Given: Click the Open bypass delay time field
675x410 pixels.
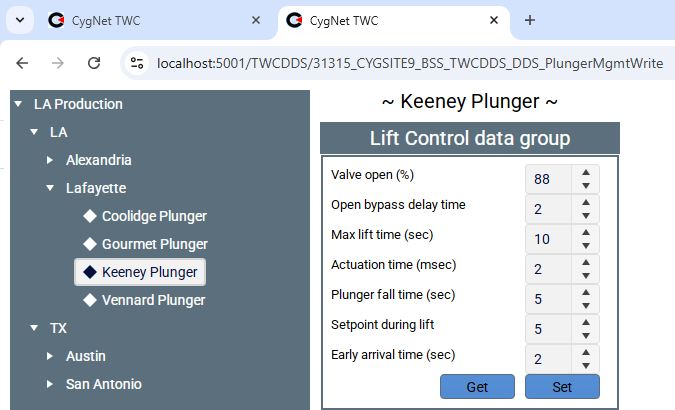Looking at the screenshot, I should click(548, 209).
